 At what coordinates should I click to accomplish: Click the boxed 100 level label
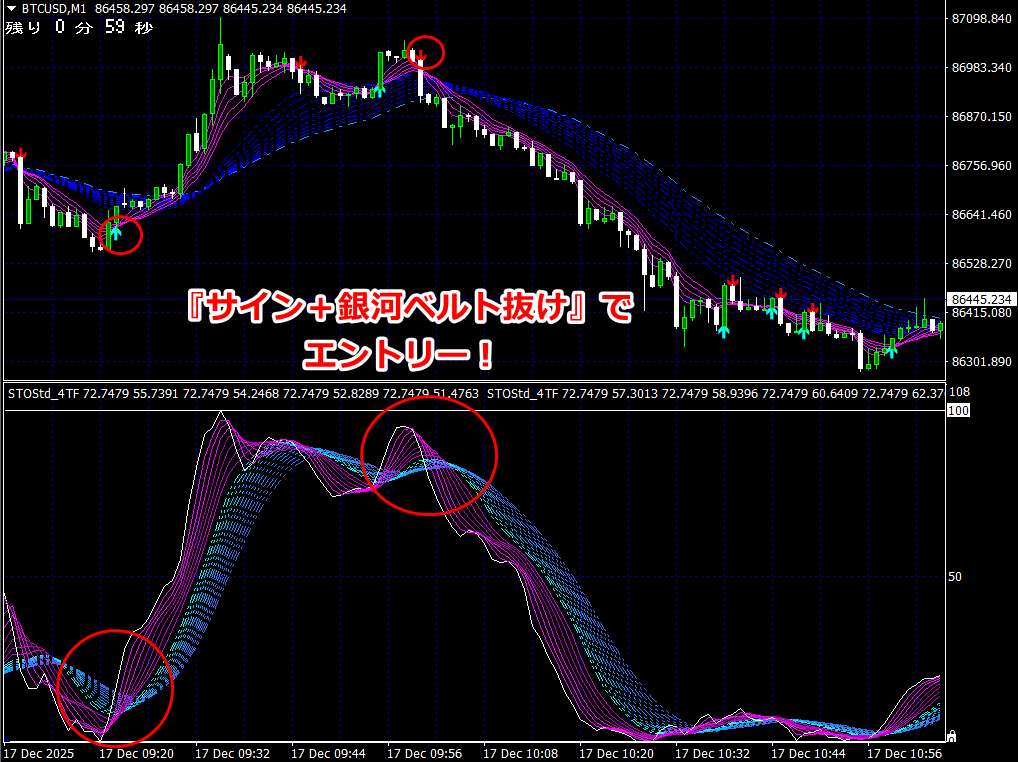pos(959,410)
